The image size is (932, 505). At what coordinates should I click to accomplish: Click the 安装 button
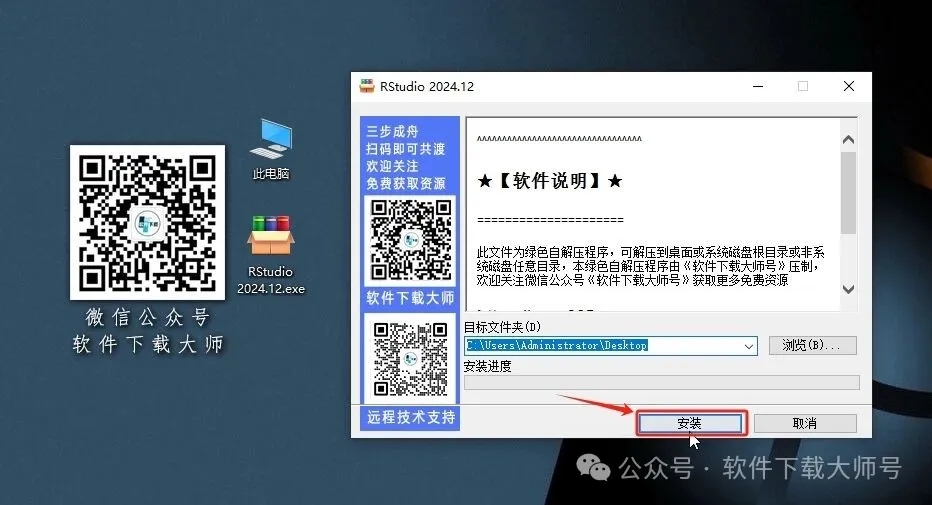[689, 423]
